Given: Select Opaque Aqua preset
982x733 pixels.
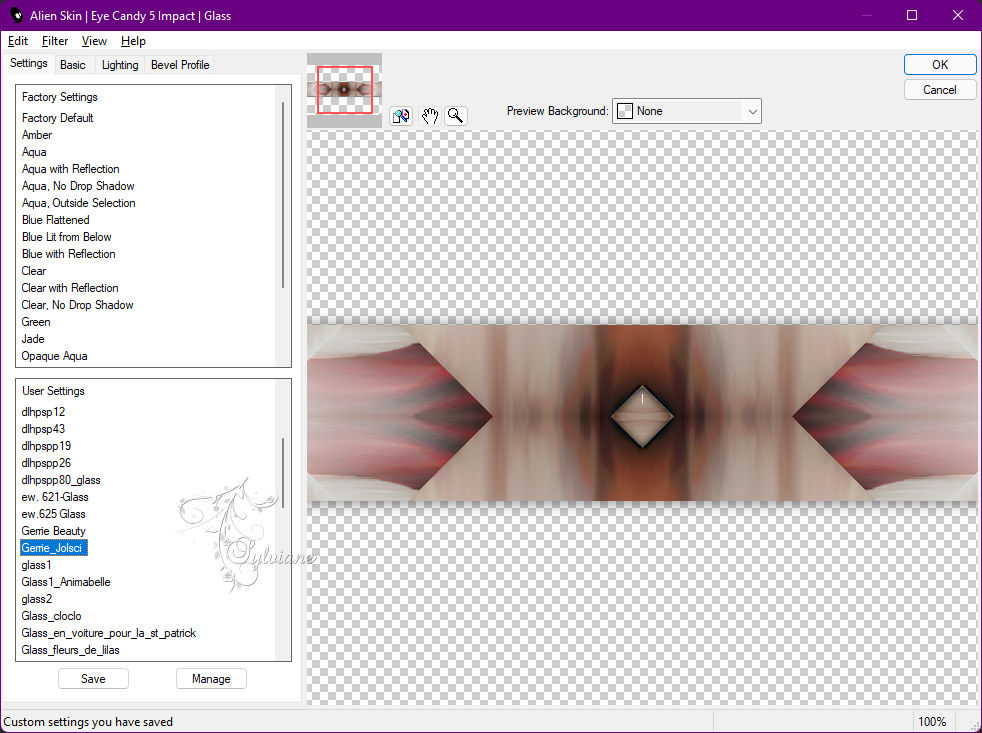Looking at the screenshot, I should click(54, 356).
